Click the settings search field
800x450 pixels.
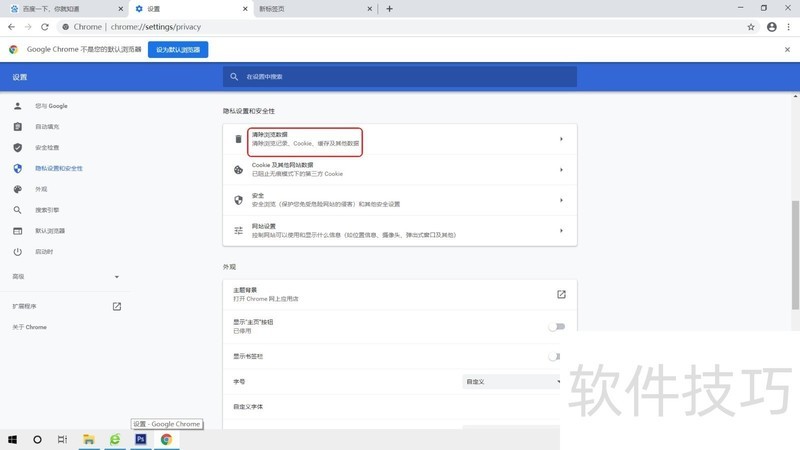click(399, 77)
